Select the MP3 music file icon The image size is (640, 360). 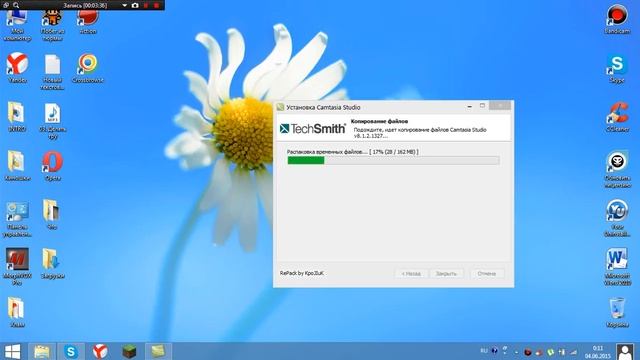point(52,120)
